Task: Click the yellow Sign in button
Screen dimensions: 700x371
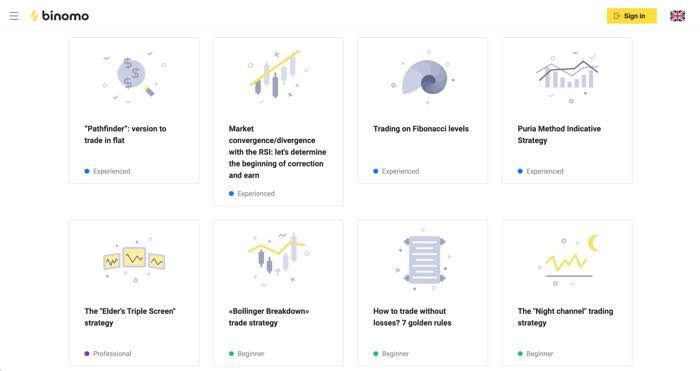Action: tap(631, 16)
